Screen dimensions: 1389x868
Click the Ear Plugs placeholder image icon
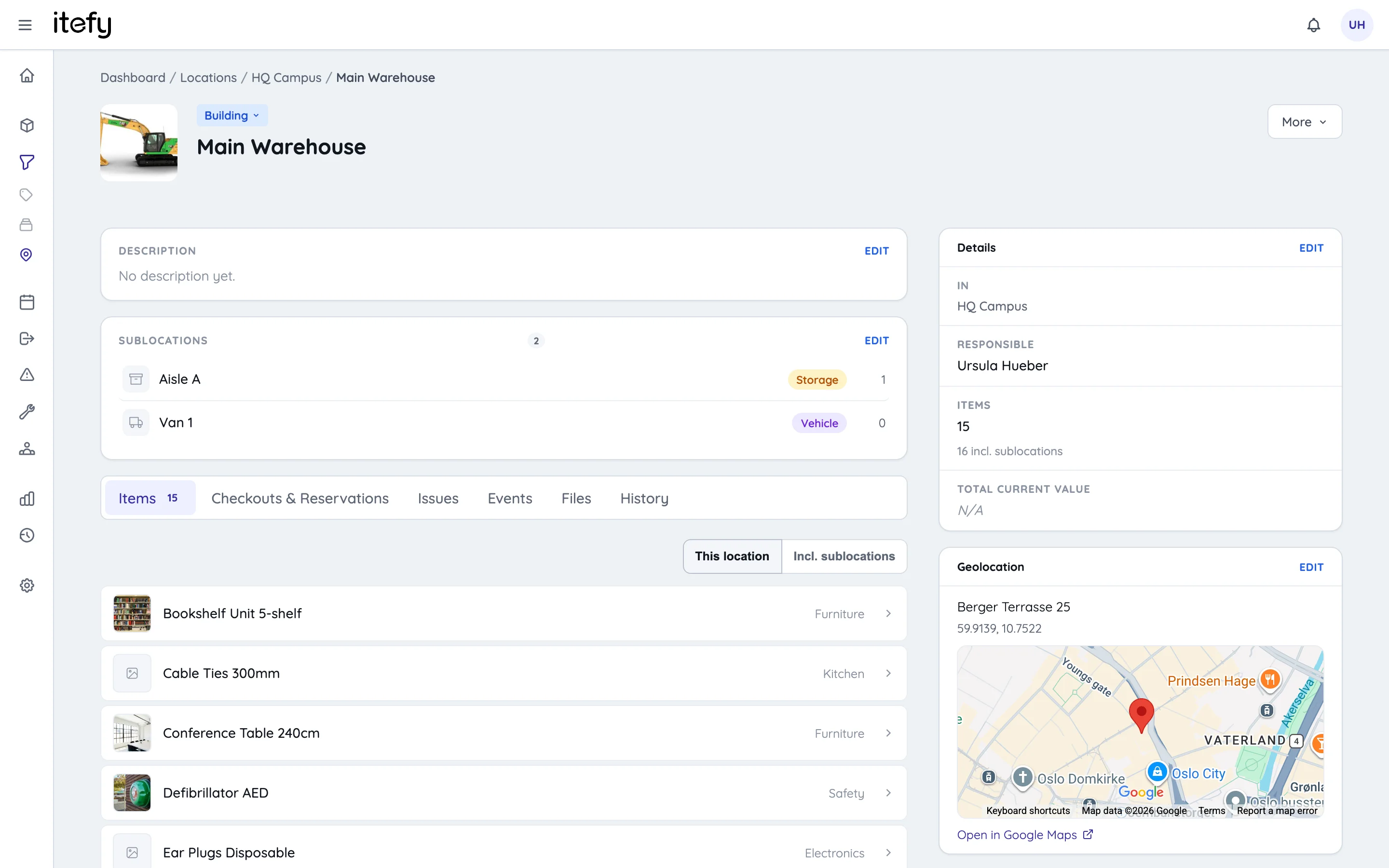[x=132, y=852]
